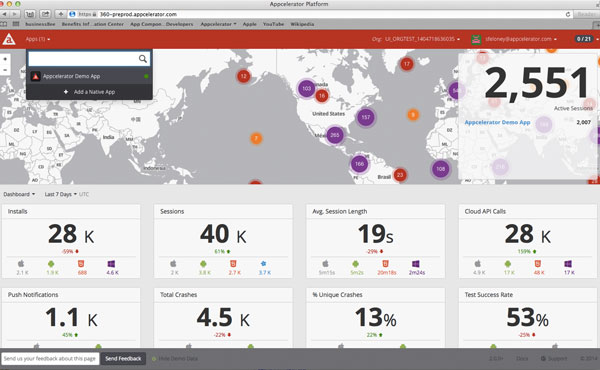The width and height of the screenshot is (600, 370).
Task: Click Android icon in Cloud API Calls card
Action: click(x=508, y=264)
